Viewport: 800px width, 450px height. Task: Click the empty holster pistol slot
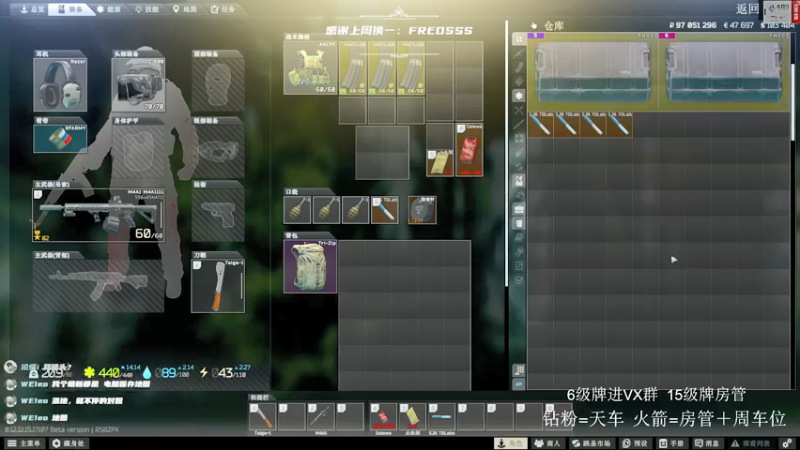(x=218, y=215)
